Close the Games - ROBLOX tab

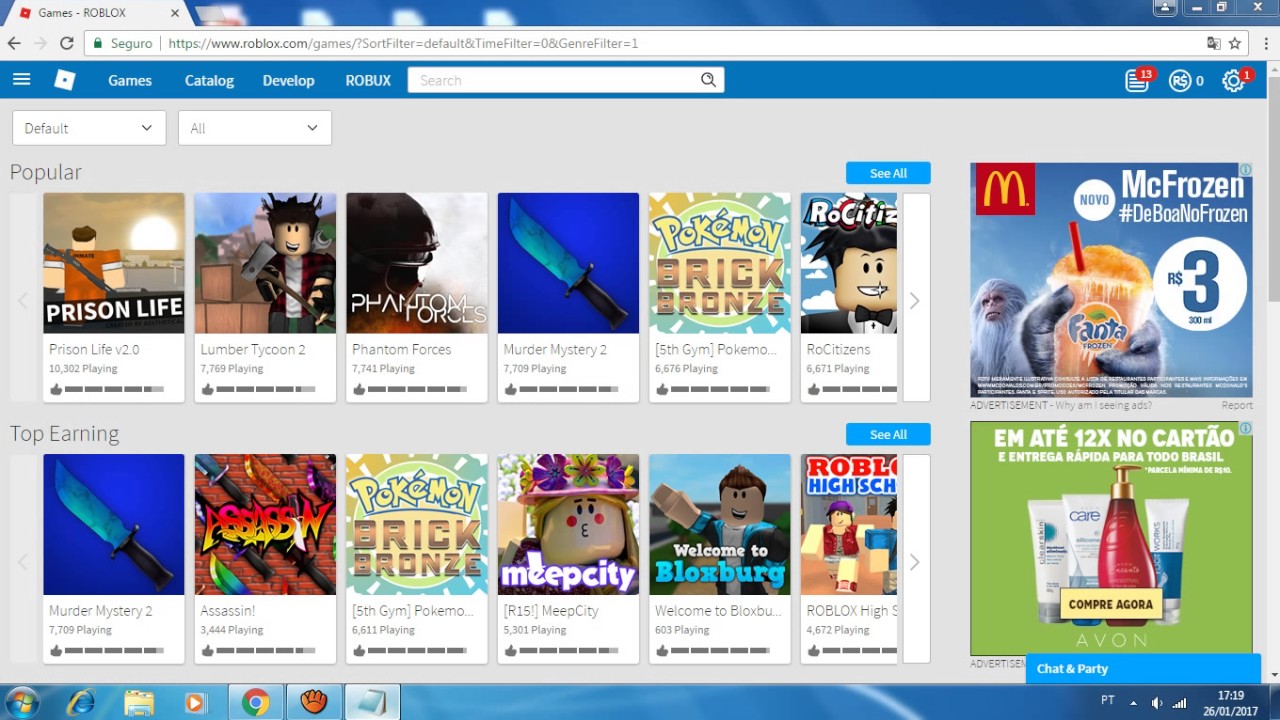pyautogui.click(x=174, y=13)
